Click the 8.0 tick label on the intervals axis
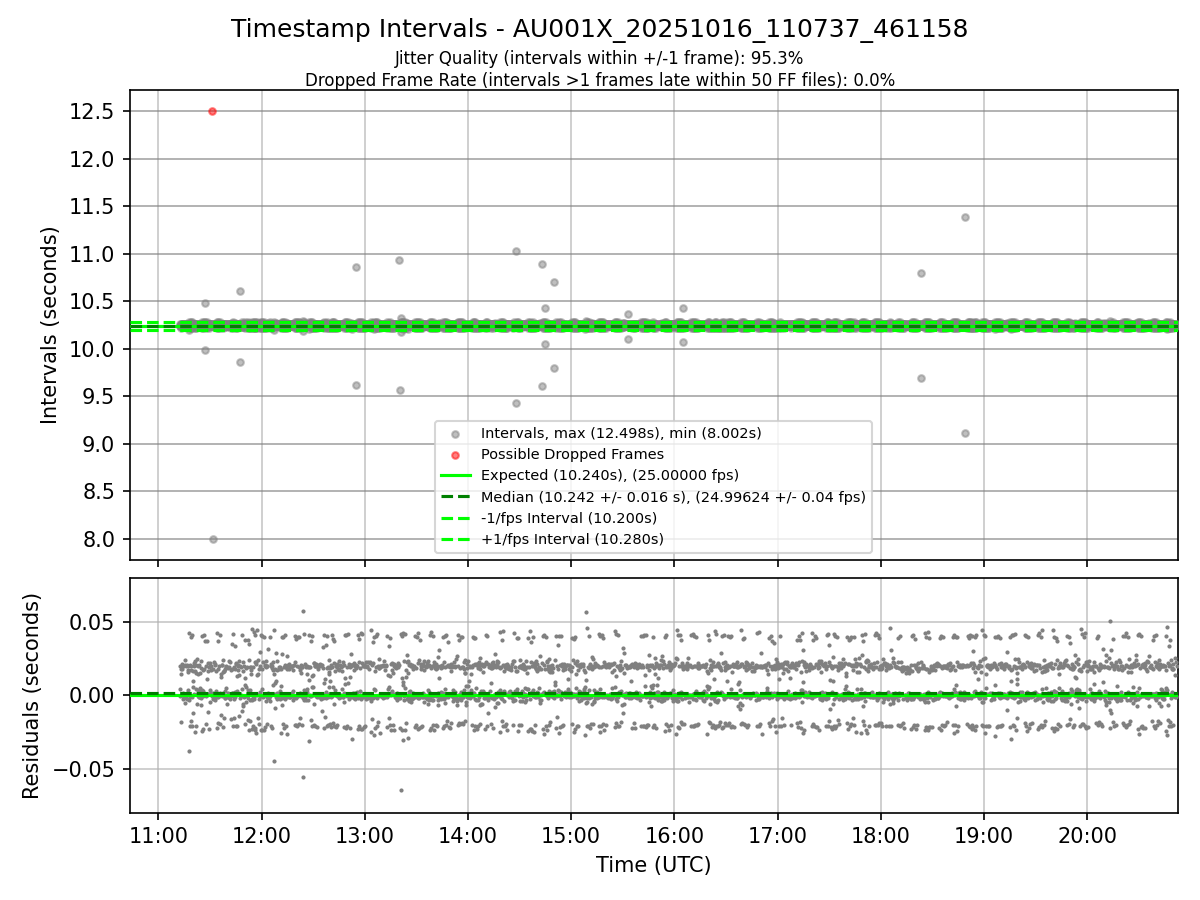This screenshot has height=900, width=1200. pos(97,539)
